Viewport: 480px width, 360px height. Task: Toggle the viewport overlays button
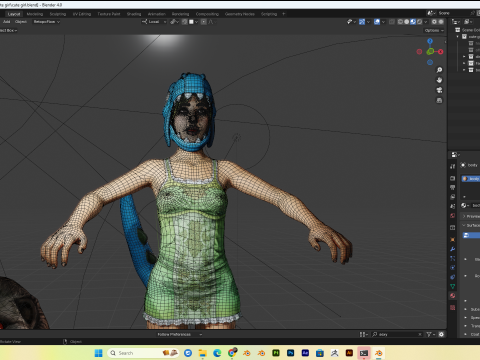coord(377,22)
